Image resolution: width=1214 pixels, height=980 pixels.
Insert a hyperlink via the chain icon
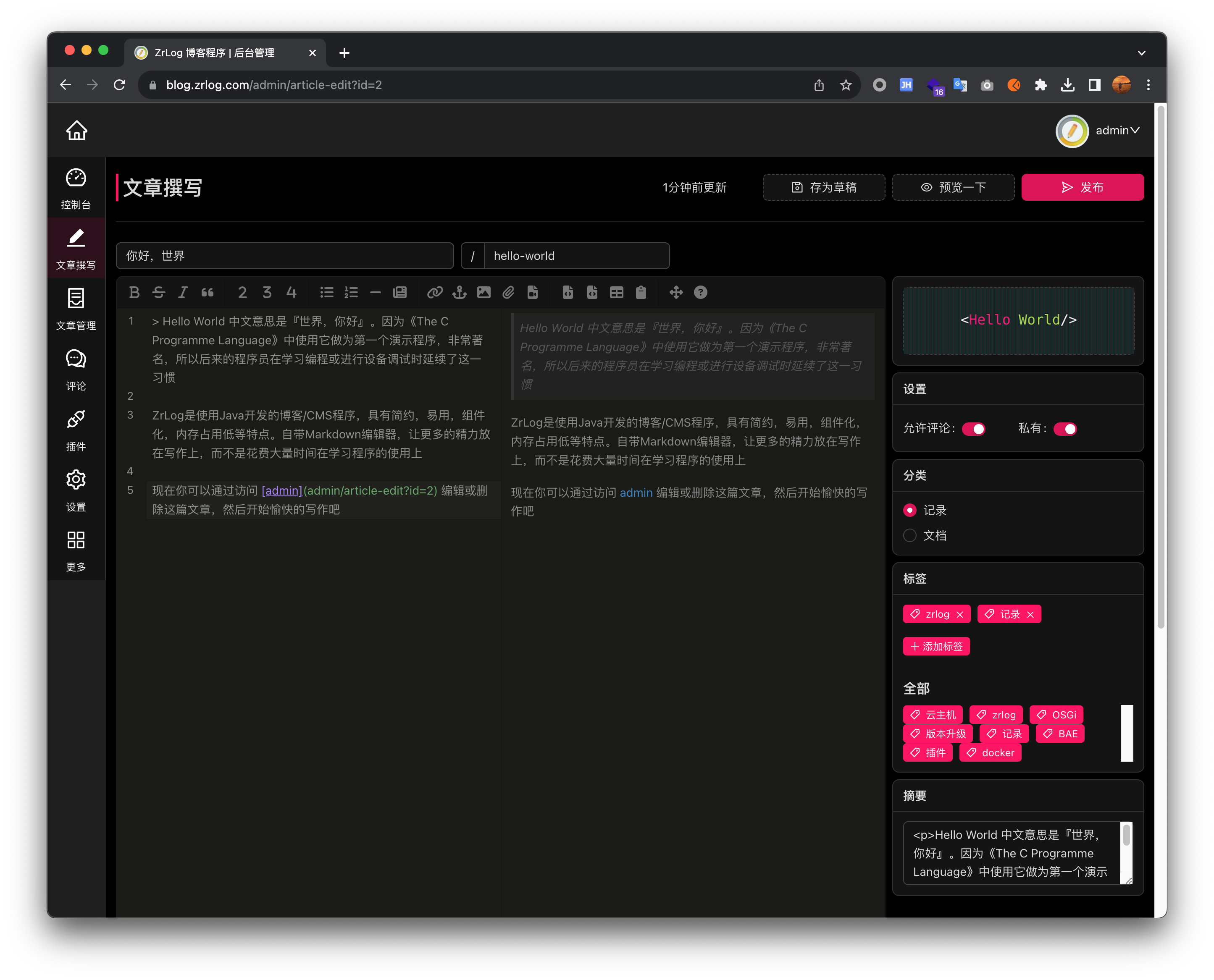click(x=435, y=292)
